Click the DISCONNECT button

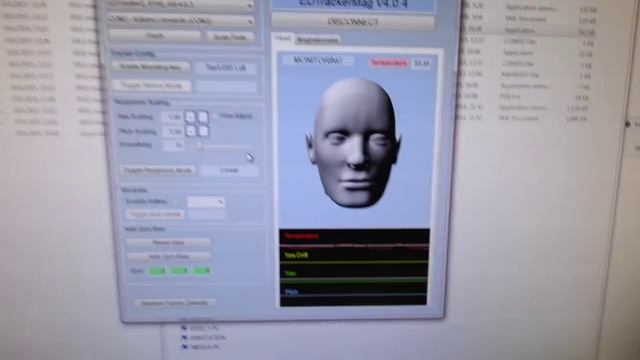(353, 22)
